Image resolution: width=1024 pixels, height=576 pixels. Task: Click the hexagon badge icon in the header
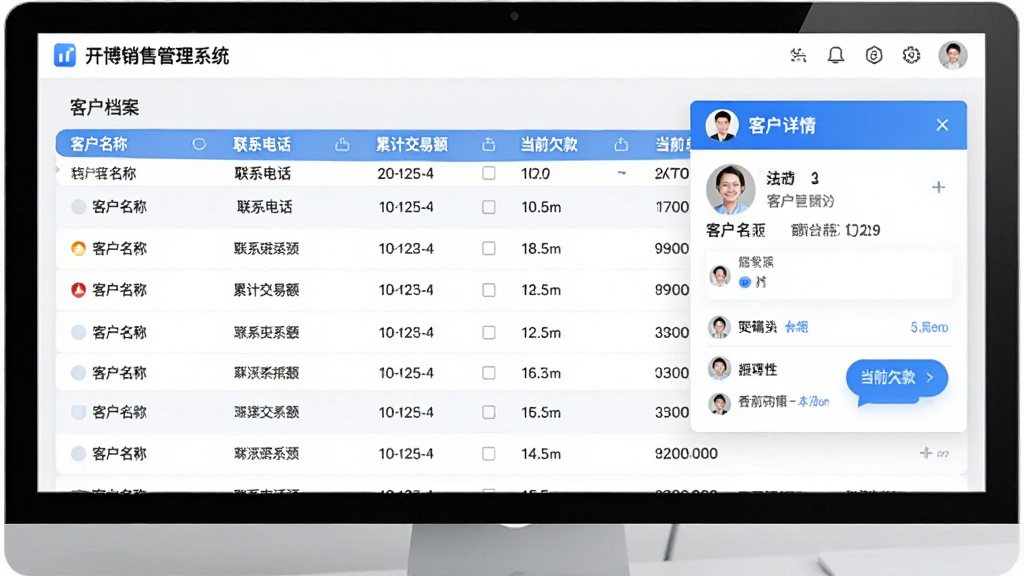tap(874, 56)
